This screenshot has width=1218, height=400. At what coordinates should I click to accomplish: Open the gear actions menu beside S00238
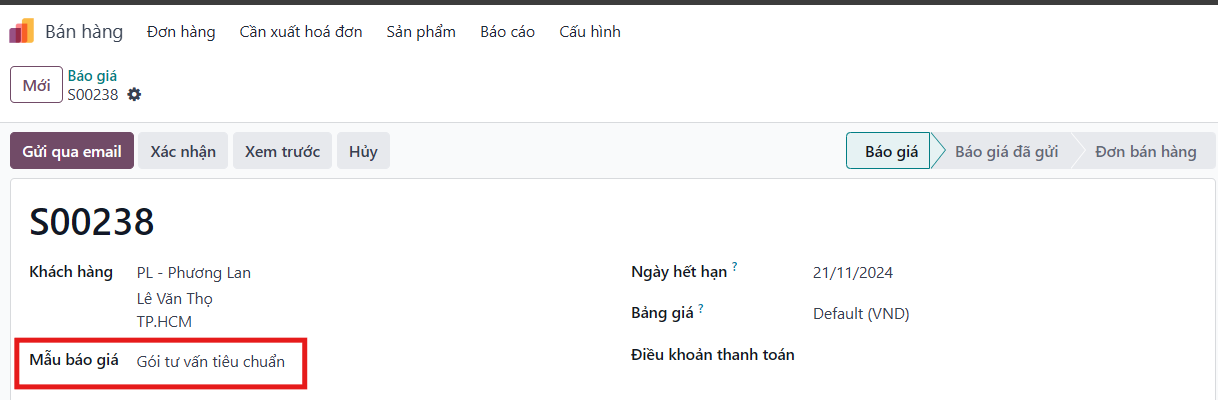(134, 94)
